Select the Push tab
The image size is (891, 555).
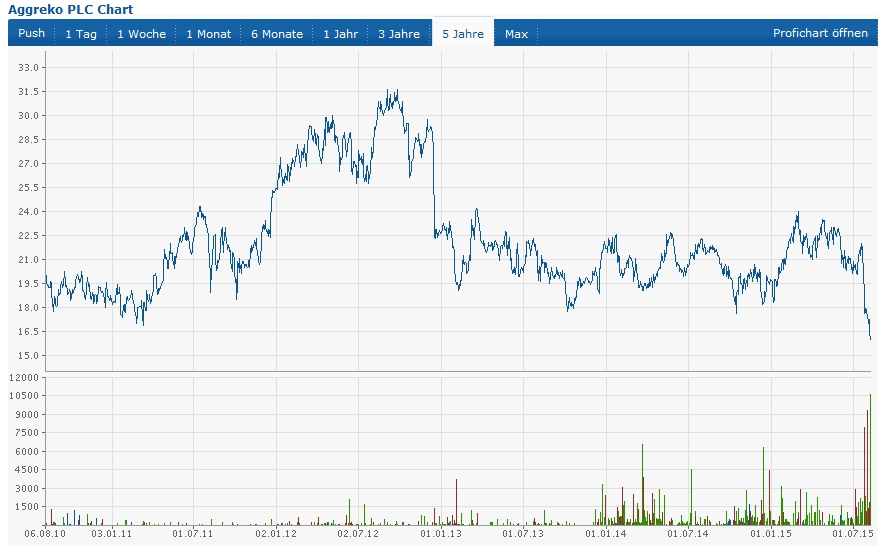(x=31, y=34)
